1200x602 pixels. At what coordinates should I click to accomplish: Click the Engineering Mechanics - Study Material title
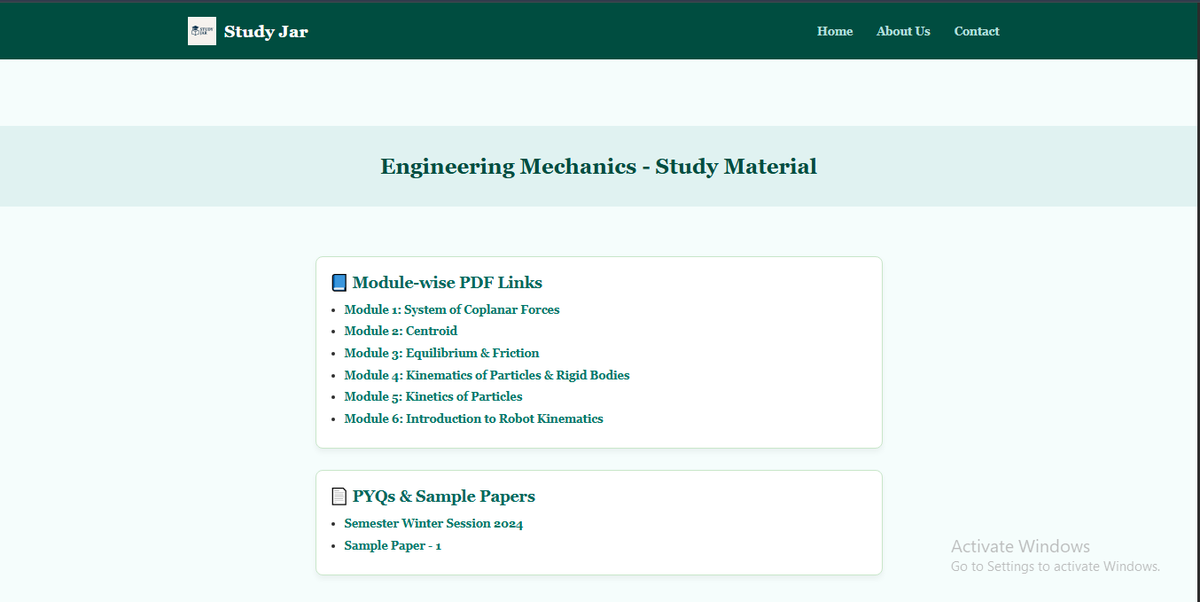[x=599, y=167]
